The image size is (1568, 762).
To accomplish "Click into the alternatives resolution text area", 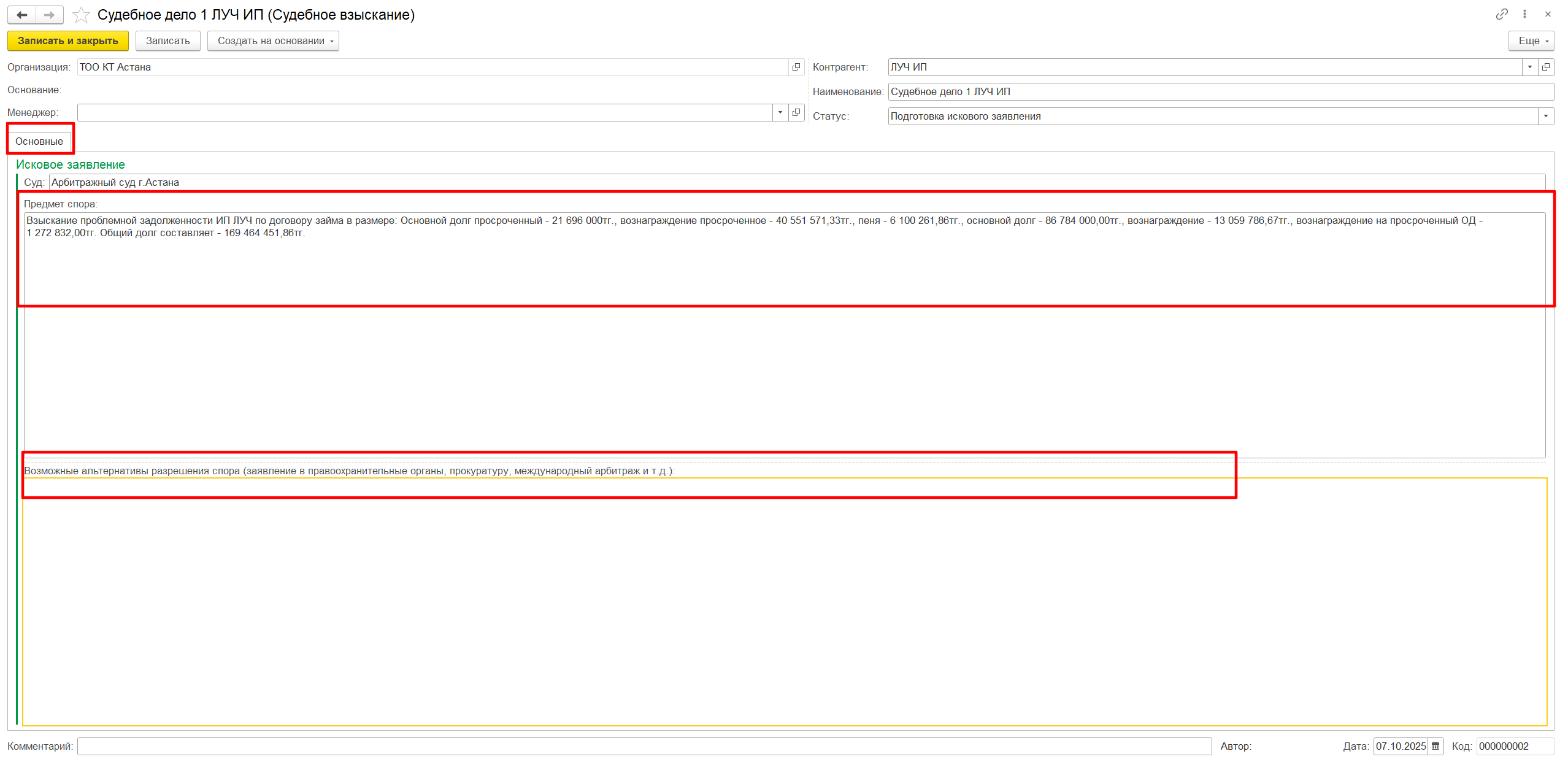I will (x=785, y=601).
